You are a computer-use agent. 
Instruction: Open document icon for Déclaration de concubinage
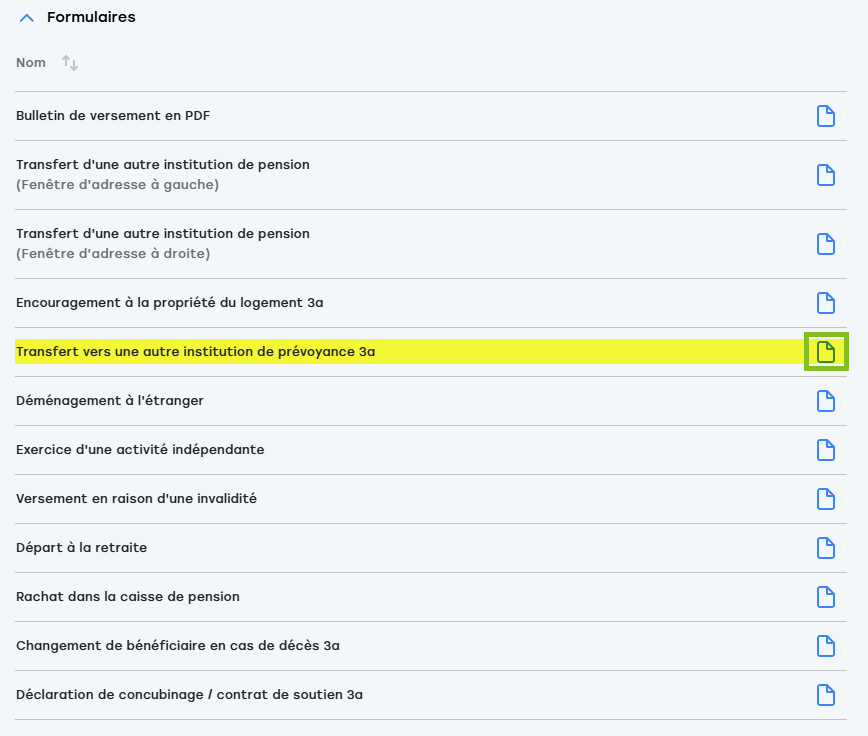pos(826,695)
